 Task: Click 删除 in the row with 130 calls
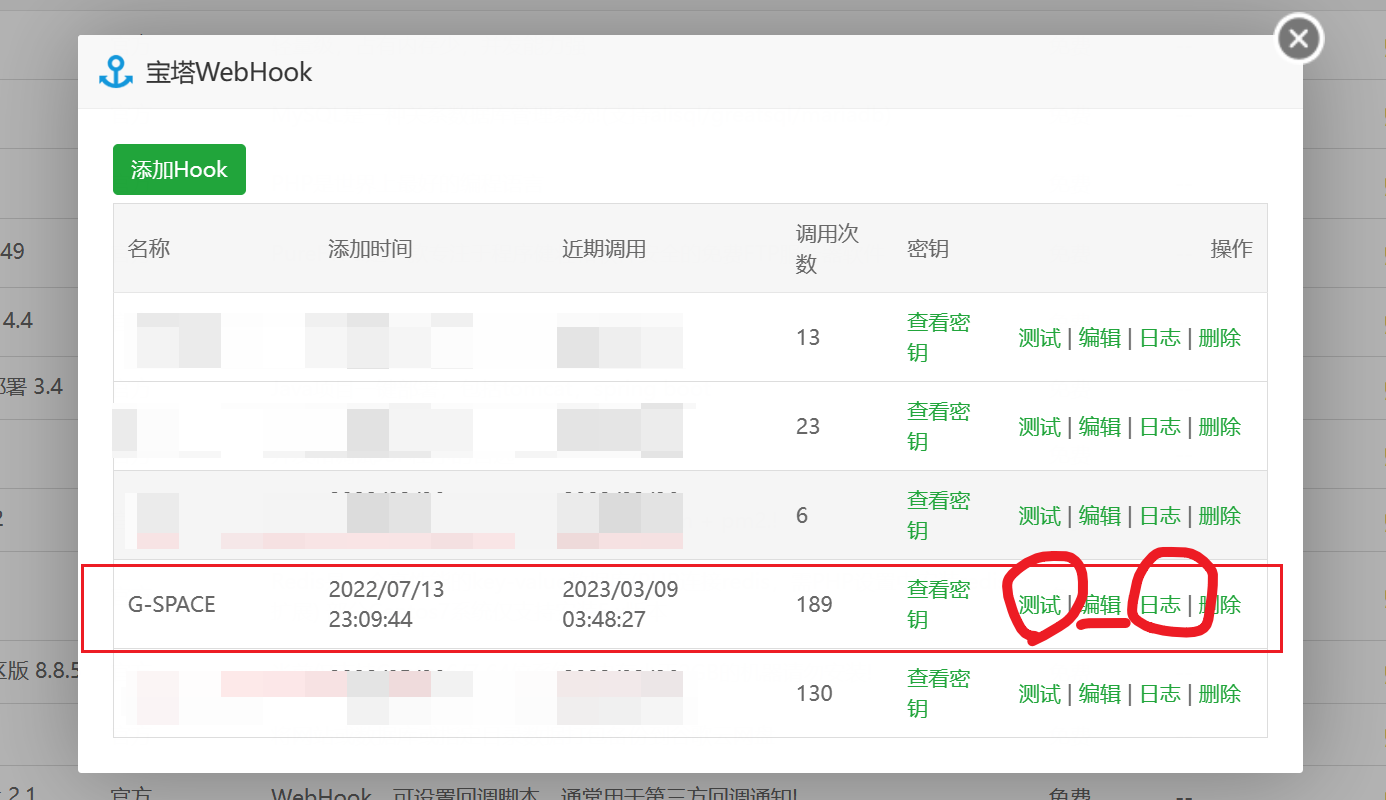tap(1219, 694)
